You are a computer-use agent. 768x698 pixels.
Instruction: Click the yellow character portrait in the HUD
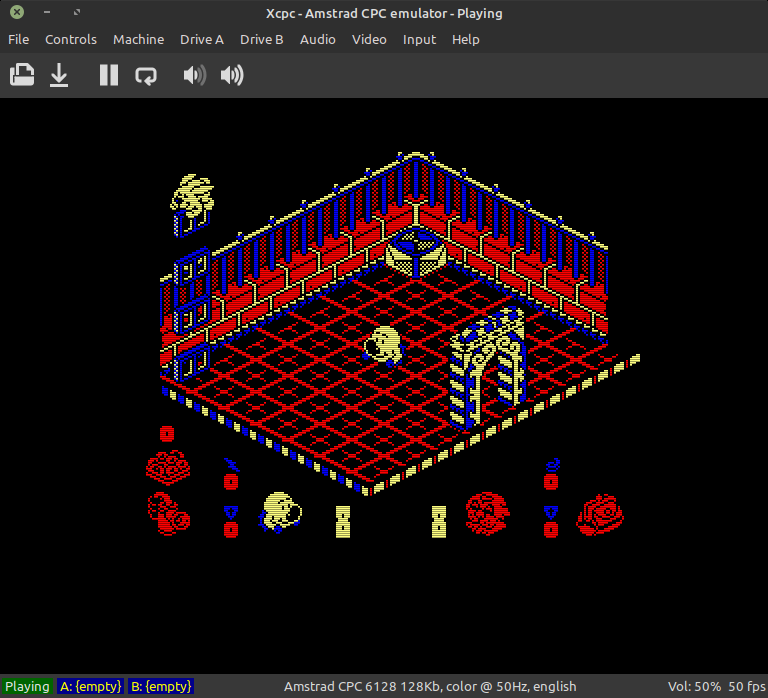tap(280, 512)
